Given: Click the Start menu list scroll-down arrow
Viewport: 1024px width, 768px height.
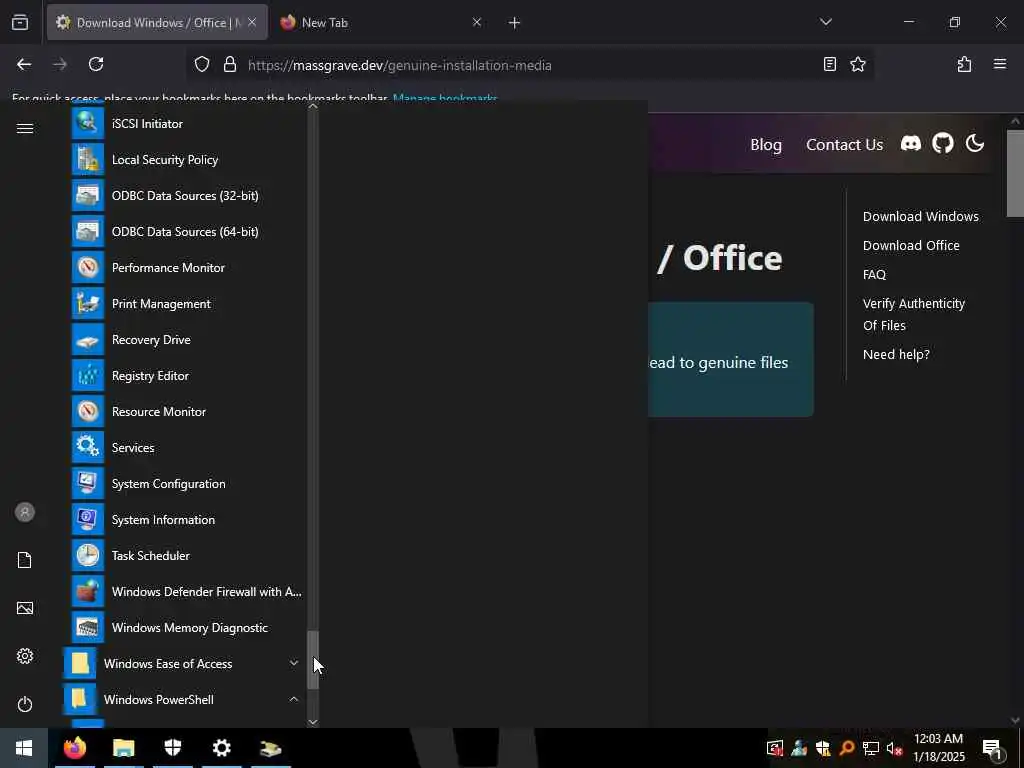Looking at the screenshot, I should click(x=313, y=722).
